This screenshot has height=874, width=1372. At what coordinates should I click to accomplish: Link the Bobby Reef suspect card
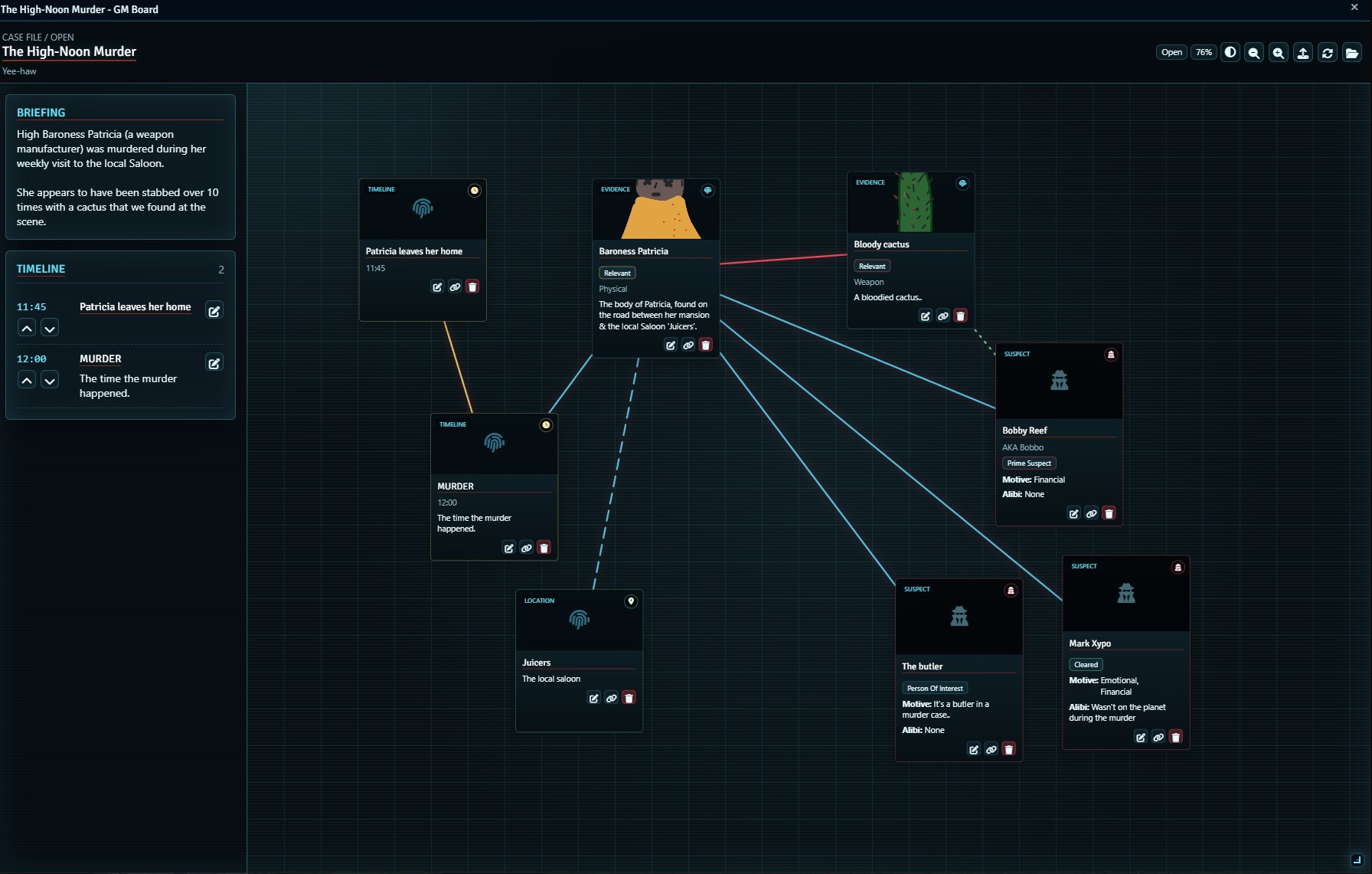pos(1092,513)
